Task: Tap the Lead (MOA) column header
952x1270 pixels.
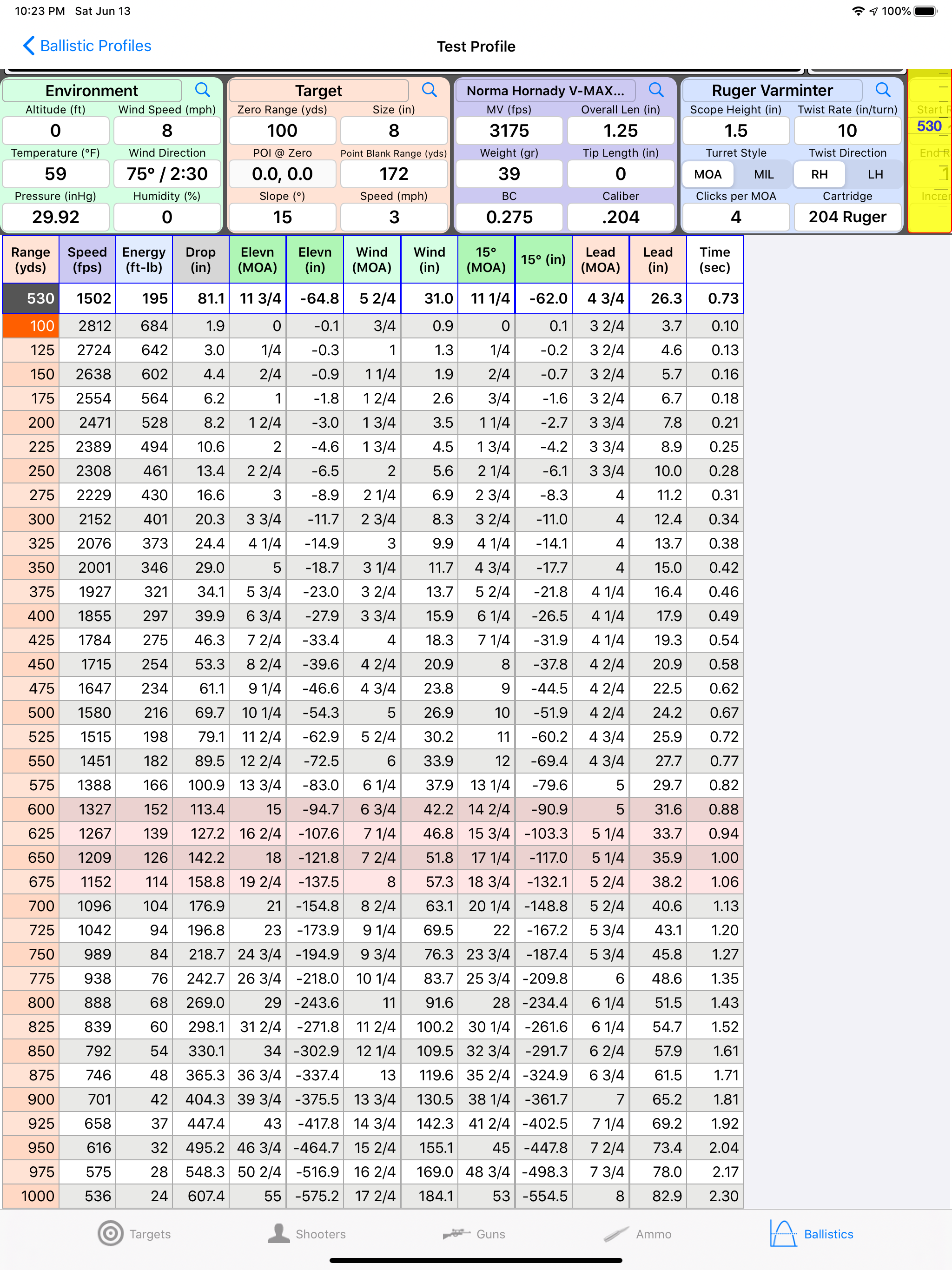Action: pyautogui.click(x=601, y=259)
